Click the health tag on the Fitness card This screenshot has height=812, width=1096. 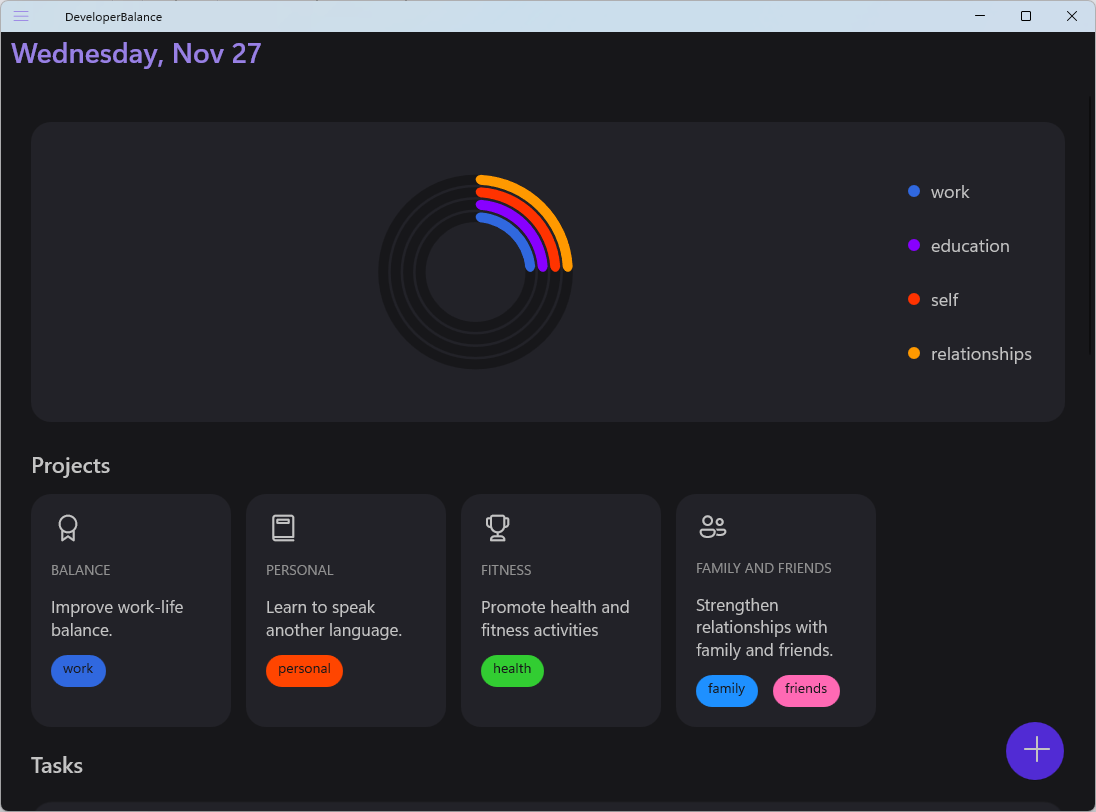click(512, 670)
